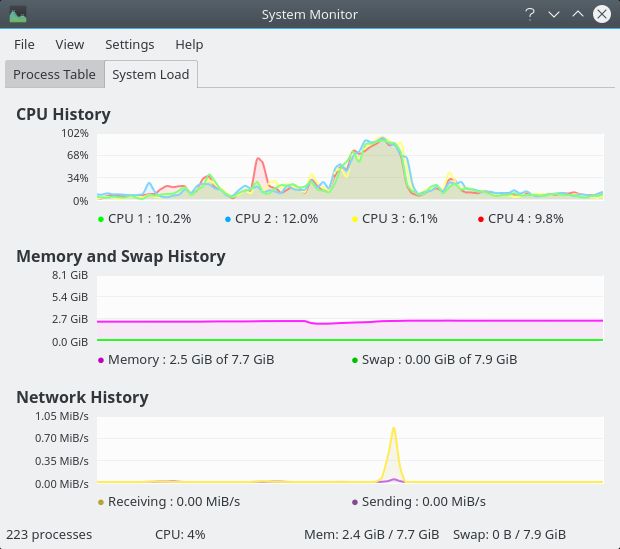Screen dimensions: 620x549
Task: Click the magenta Memory legend dot
Action: point(101,360)
